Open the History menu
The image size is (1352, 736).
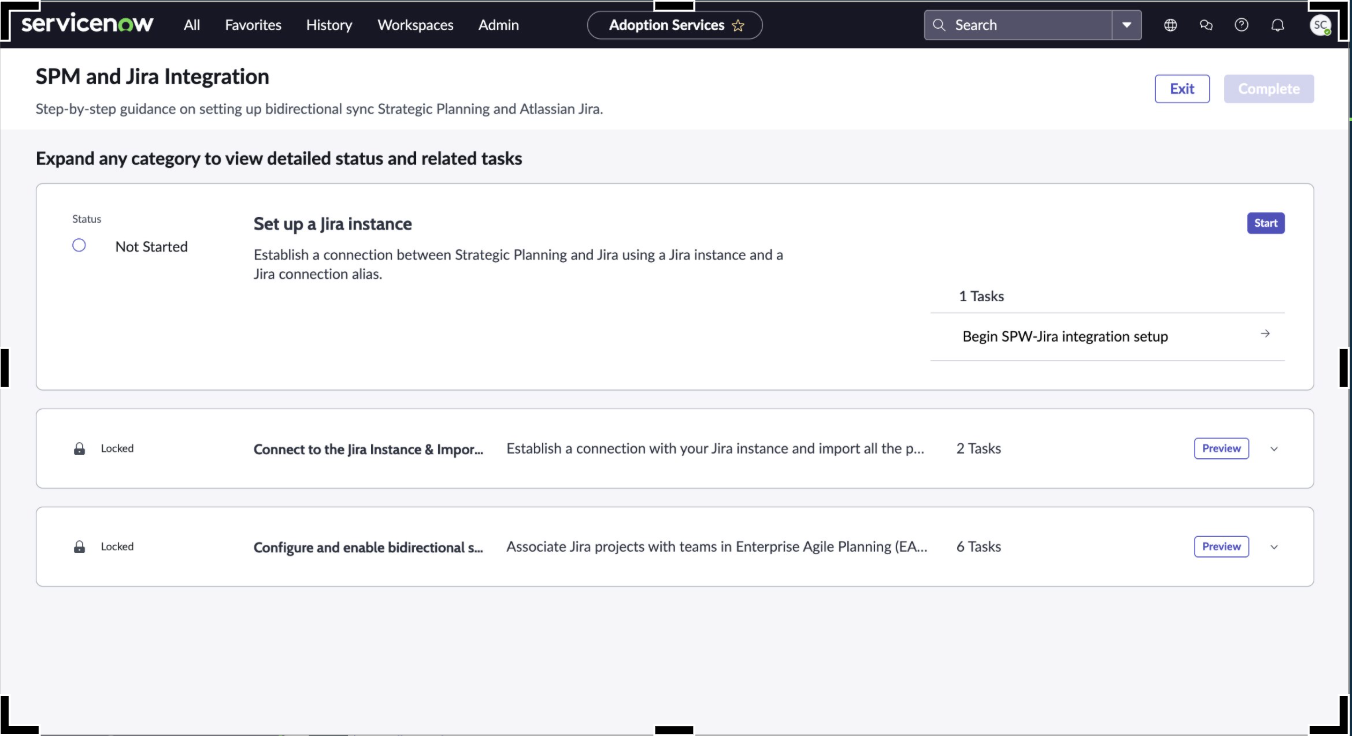(x=329, y=25)
